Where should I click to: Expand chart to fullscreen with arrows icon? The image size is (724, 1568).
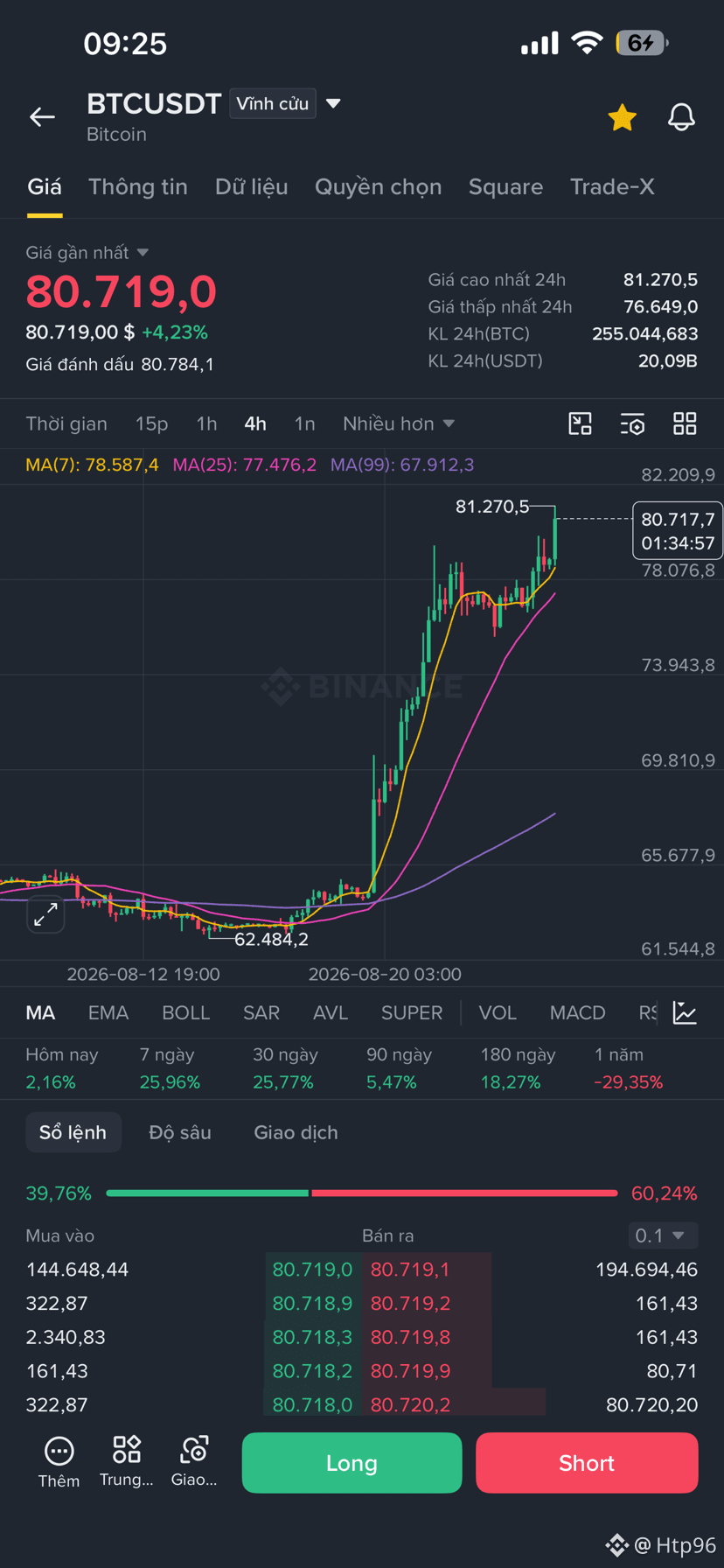45,915
